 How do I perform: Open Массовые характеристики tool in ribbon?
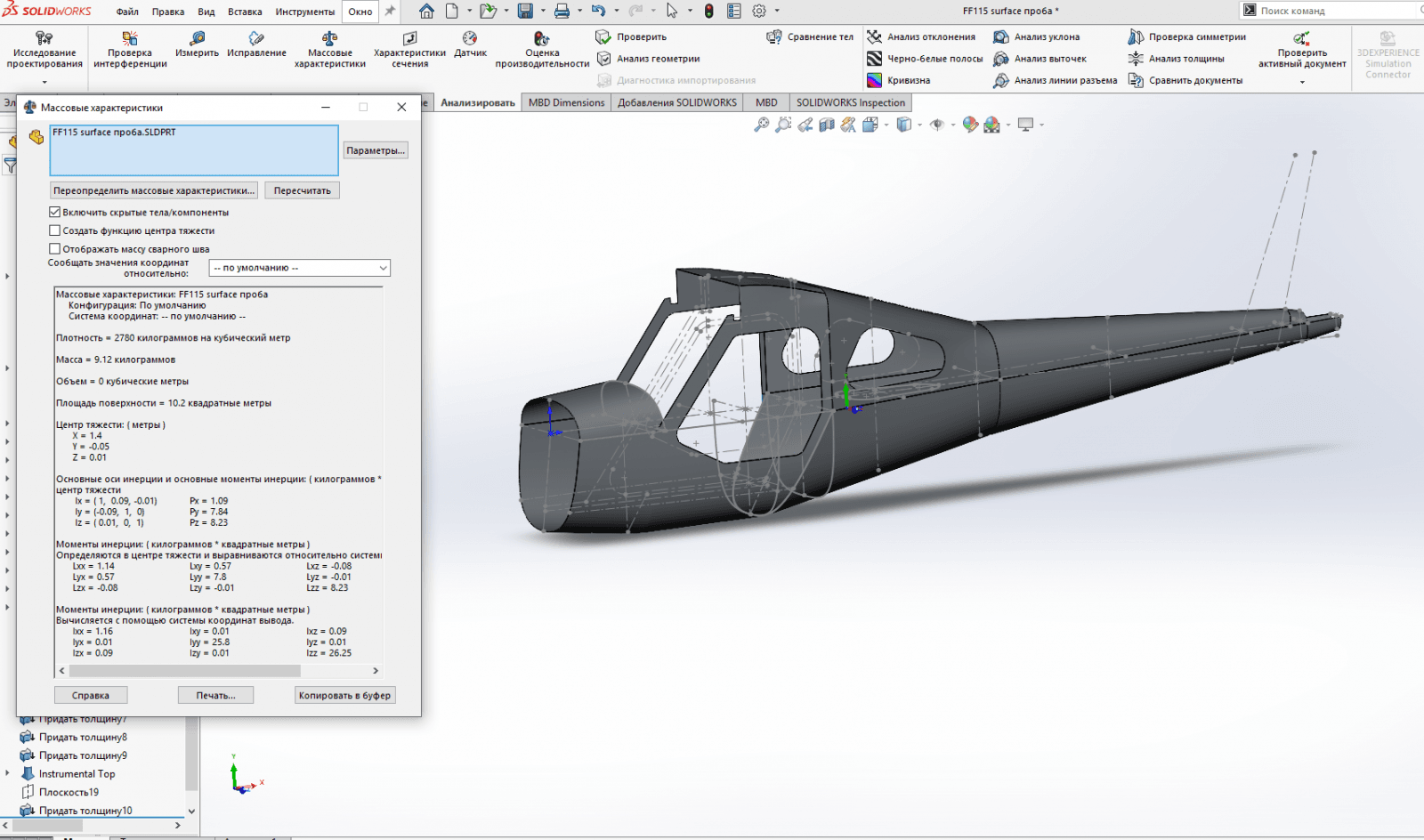pos(329,38)
